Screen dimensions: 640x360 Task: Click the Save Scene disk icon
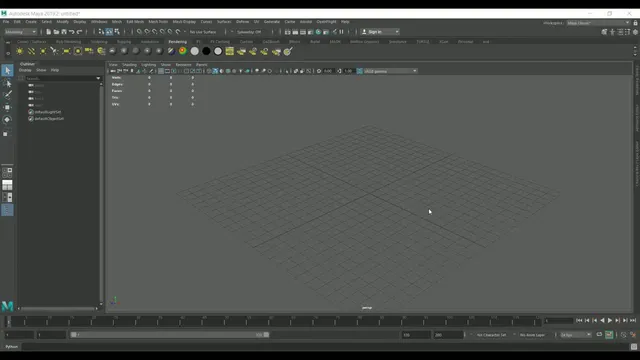pos(64,32)
